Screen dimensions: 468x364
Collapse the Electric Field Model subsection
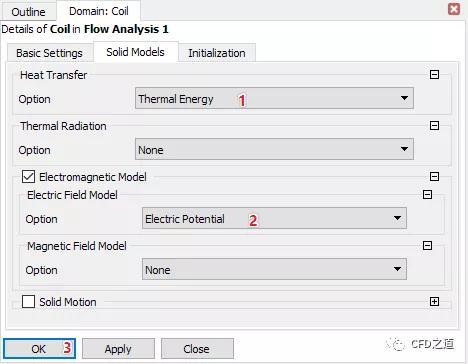pos(427,194)
